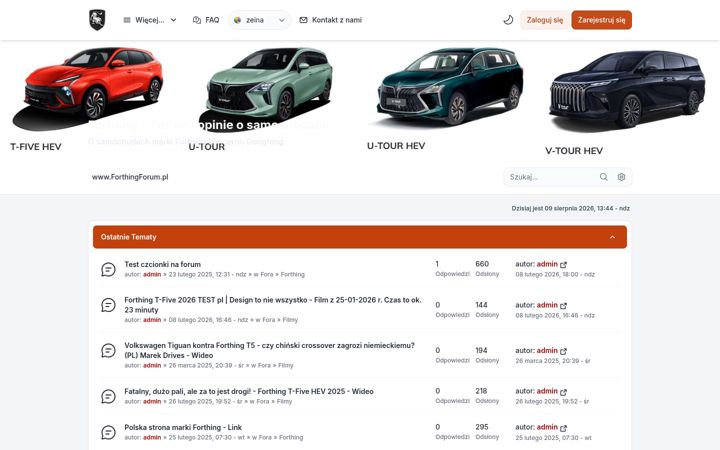Image resolution: width=720 pixels, height=450 pixels.
Task: Open last-post admin author in Polska strona row
Action: [x=547, y=427]
